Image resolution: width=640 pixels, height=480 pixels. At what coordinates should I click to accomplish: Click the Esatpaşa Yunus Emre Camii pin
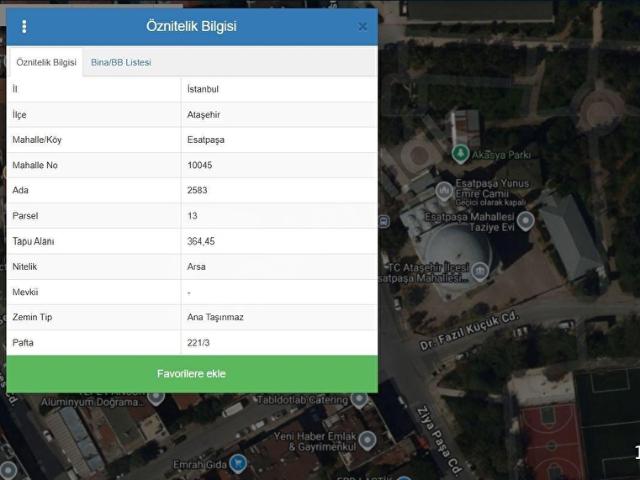[x=444, y=191]
